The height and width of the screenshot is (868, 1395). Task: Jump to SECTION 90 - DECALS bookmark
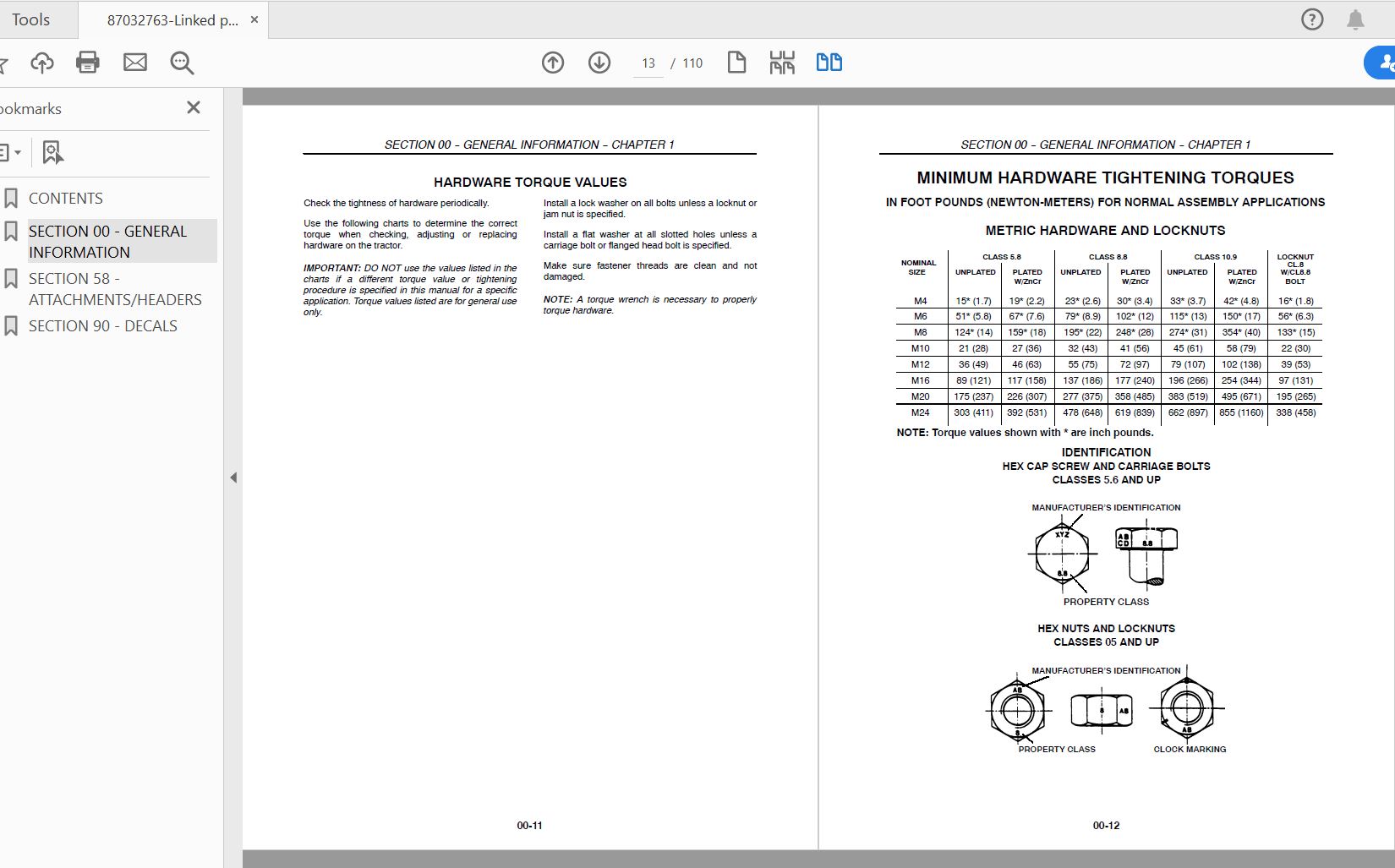tap(103, 326)
